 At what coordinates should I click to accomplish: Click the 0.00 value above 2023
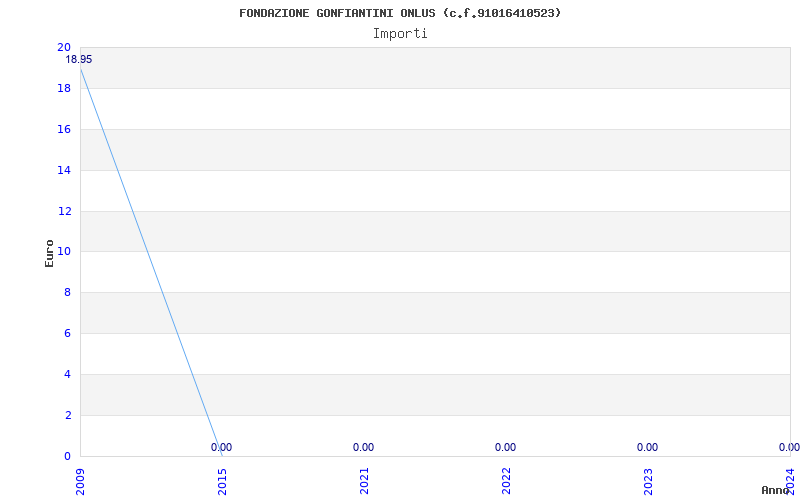[647, 447]
